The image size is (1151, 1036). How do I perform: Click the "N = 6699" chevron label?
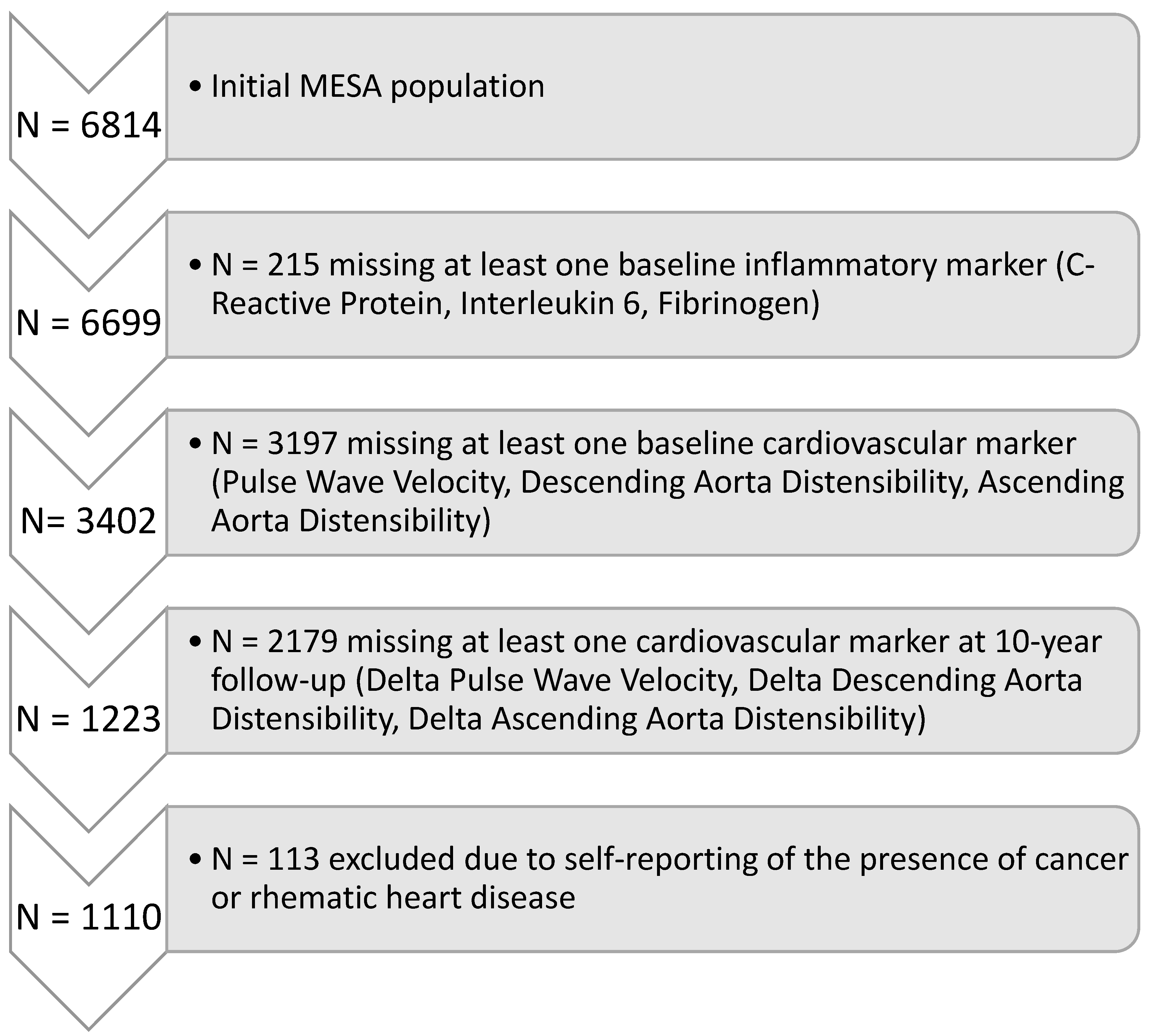(89, 323)
